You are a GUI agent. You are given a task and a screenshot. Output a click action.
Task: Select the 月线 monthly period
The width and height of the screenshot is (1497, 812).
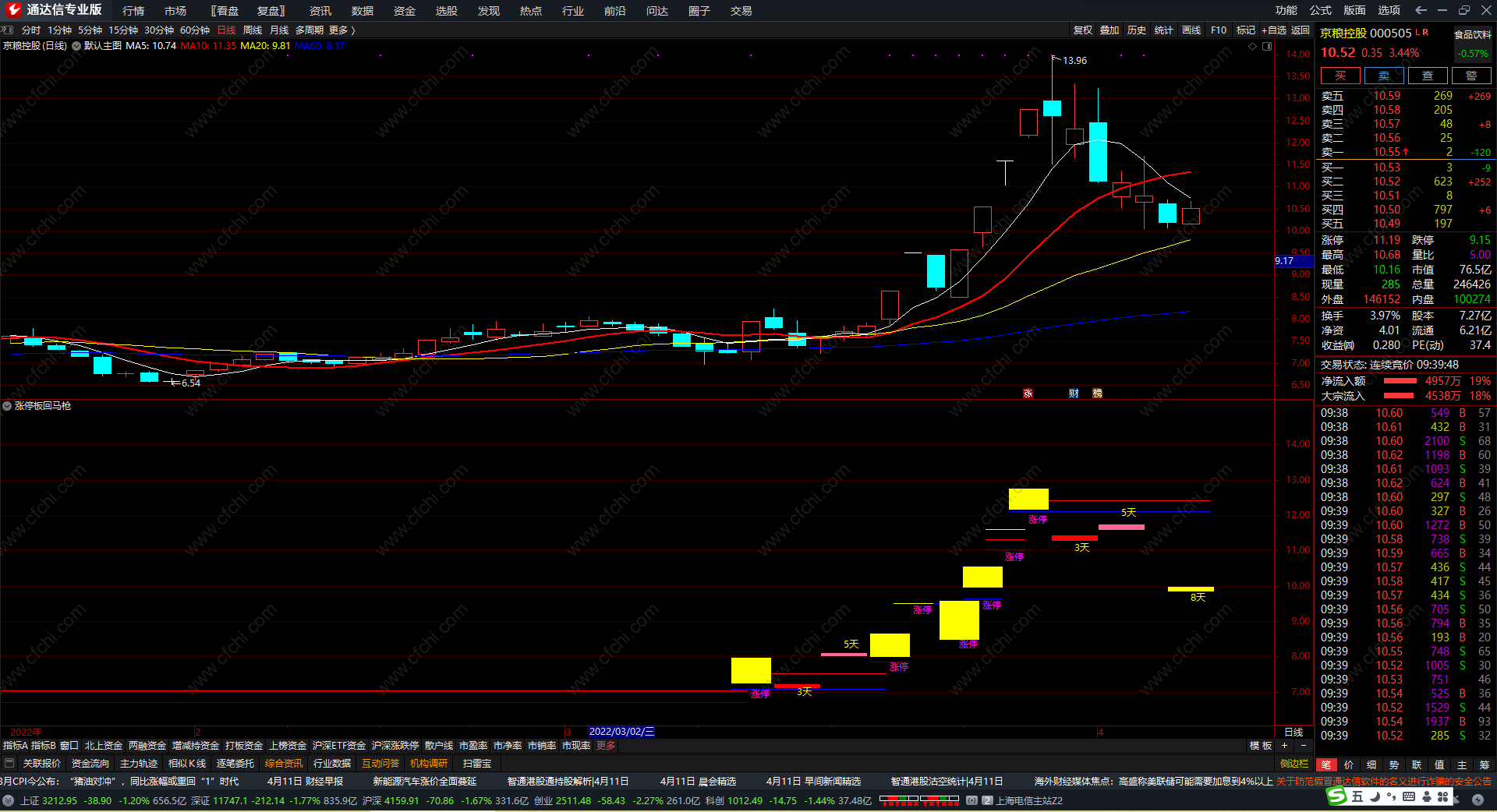[279, 30]
